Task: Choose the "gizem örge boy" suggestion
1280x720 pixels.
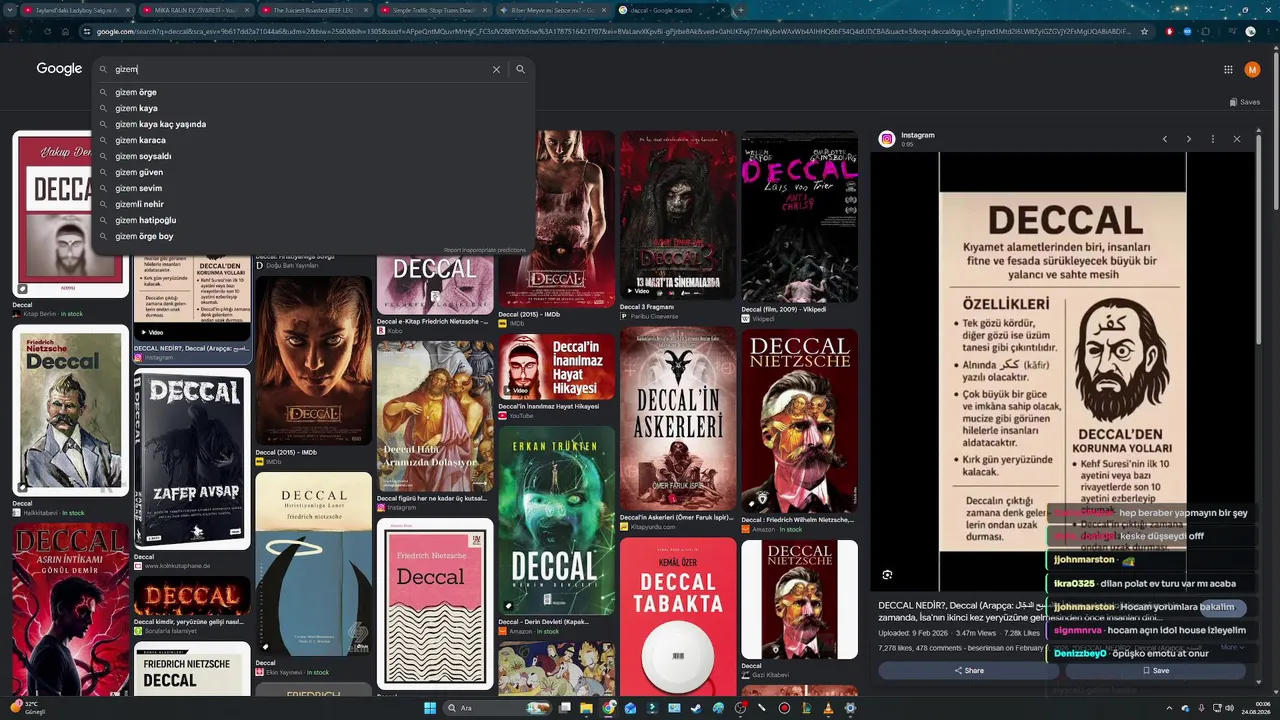Action: click(x=144, y=236)
